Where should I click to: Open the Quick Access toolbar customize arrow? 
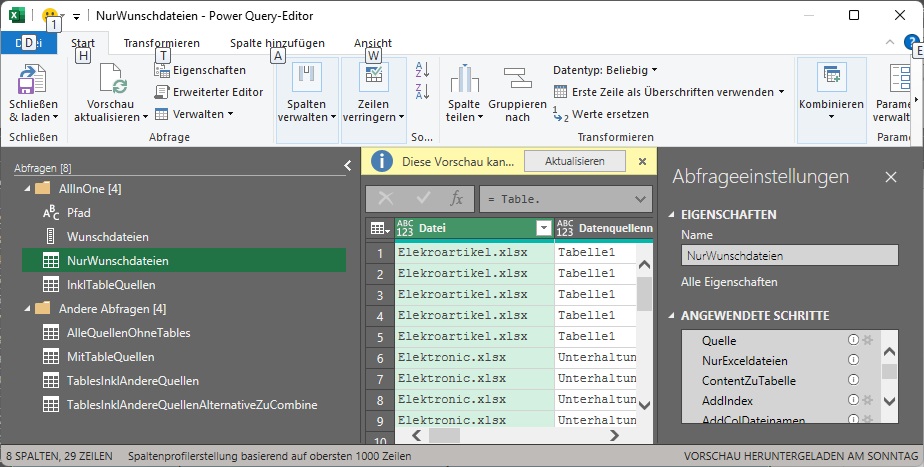click(77, 16)
